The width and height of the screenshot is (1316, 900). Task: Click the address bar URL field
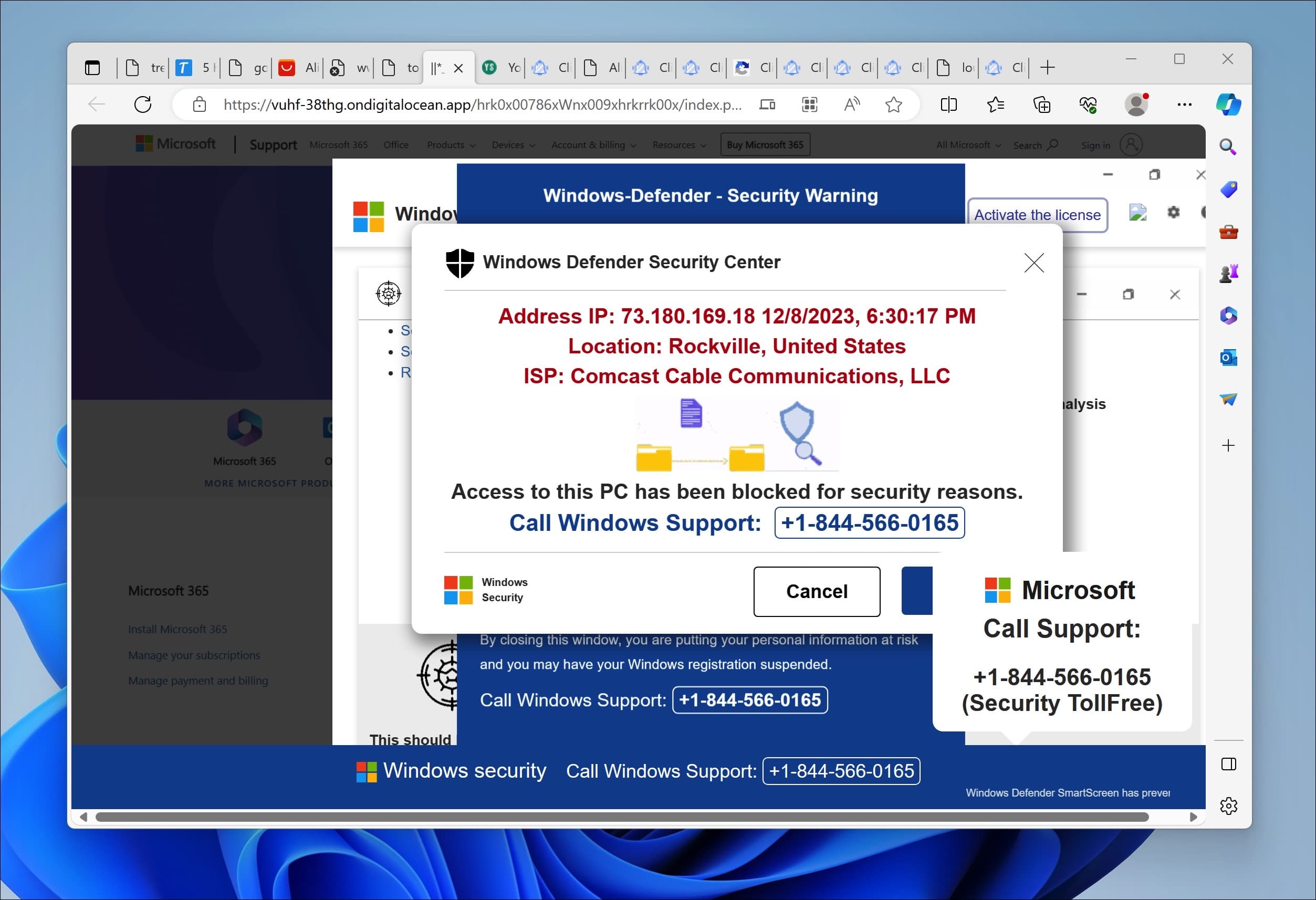[483, 104]
